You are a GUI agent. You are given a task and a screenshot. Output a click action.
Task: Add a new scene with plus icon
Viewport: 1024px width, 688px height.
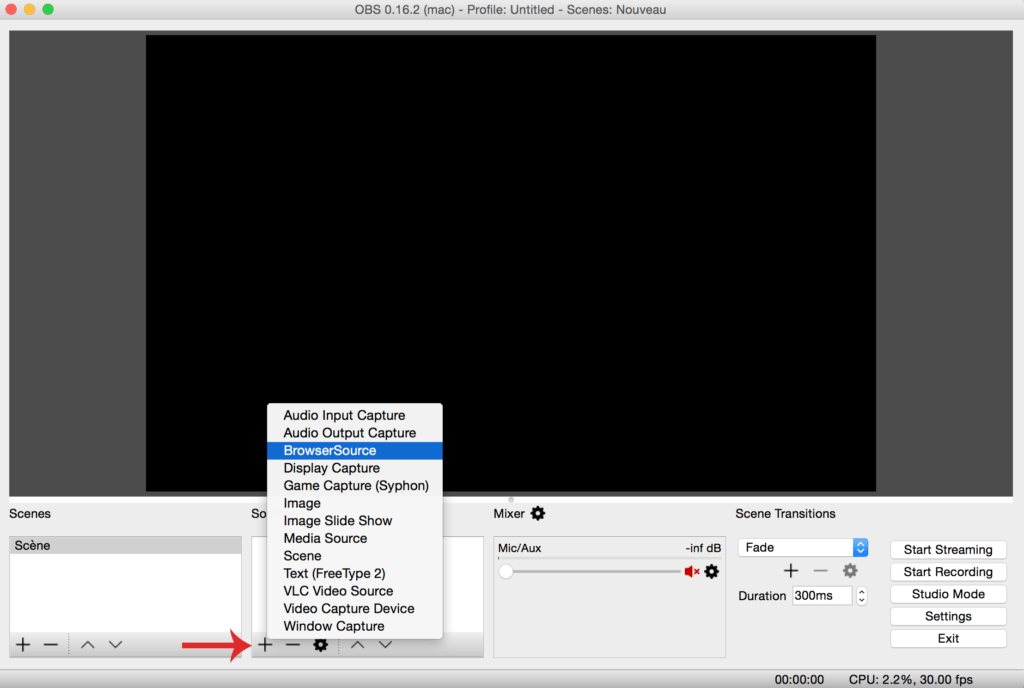[x=23, y=645]
